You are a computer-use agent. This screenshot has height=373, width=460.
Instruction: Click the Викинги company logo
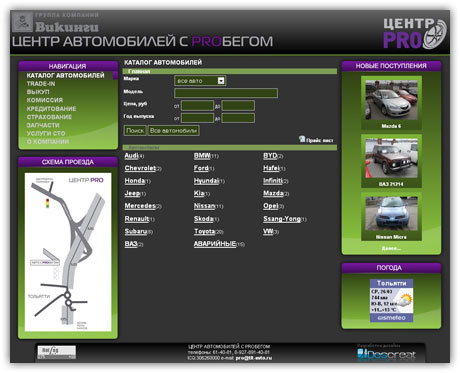[56, 22]
